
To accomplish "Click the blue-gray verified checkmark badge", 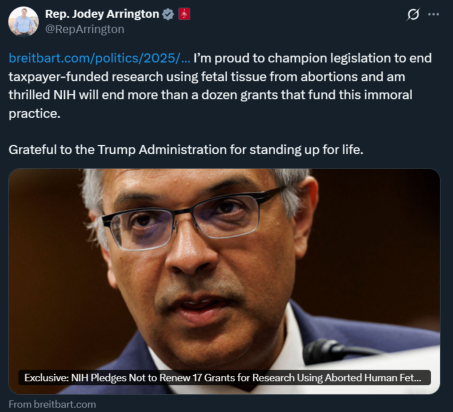I will coord(168,14).
